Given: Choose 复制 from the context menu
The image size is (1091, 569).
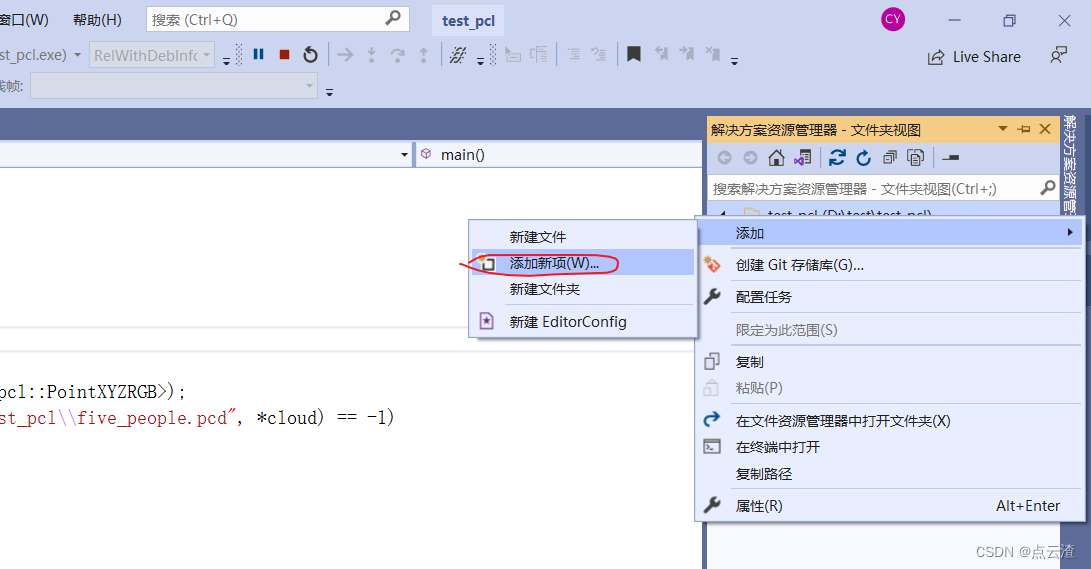Looking at the screenshot, I should pyautogui.click(x=889, y=362).
